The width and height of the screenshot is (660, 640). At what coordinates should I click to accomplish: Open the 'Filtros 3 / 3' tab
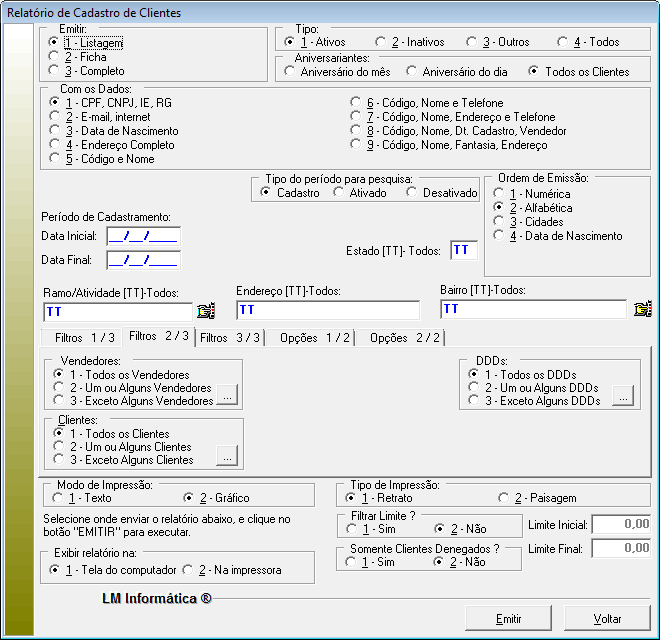click(x=229, y=338)
